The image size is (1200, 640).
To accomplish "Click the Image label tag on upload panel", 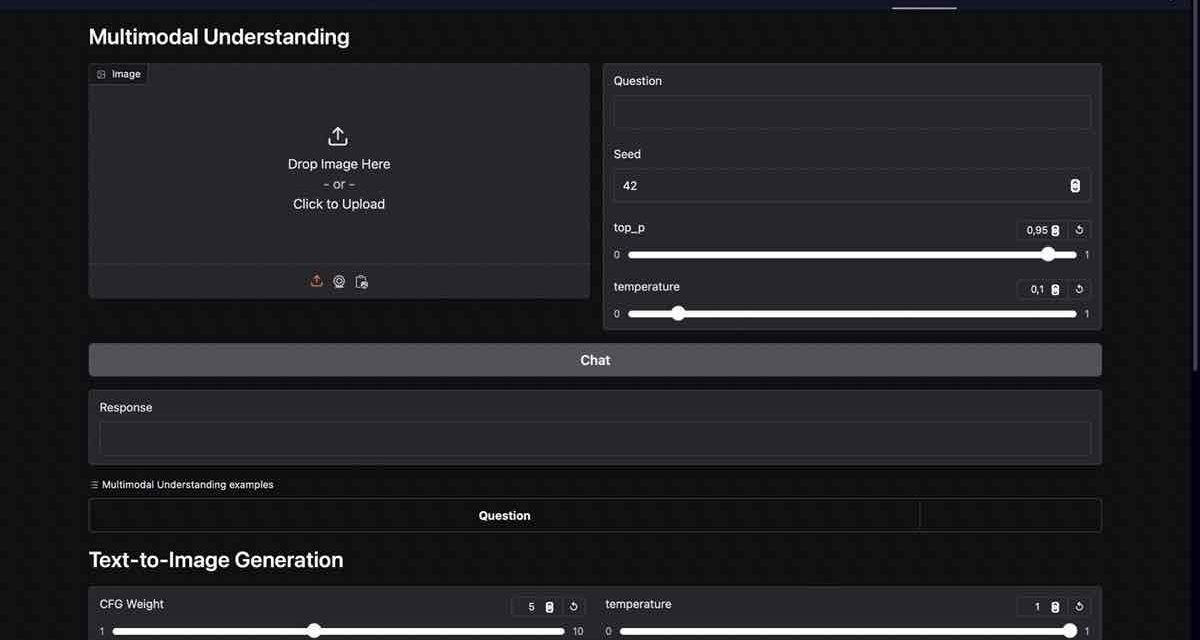I will pos(118,74).
